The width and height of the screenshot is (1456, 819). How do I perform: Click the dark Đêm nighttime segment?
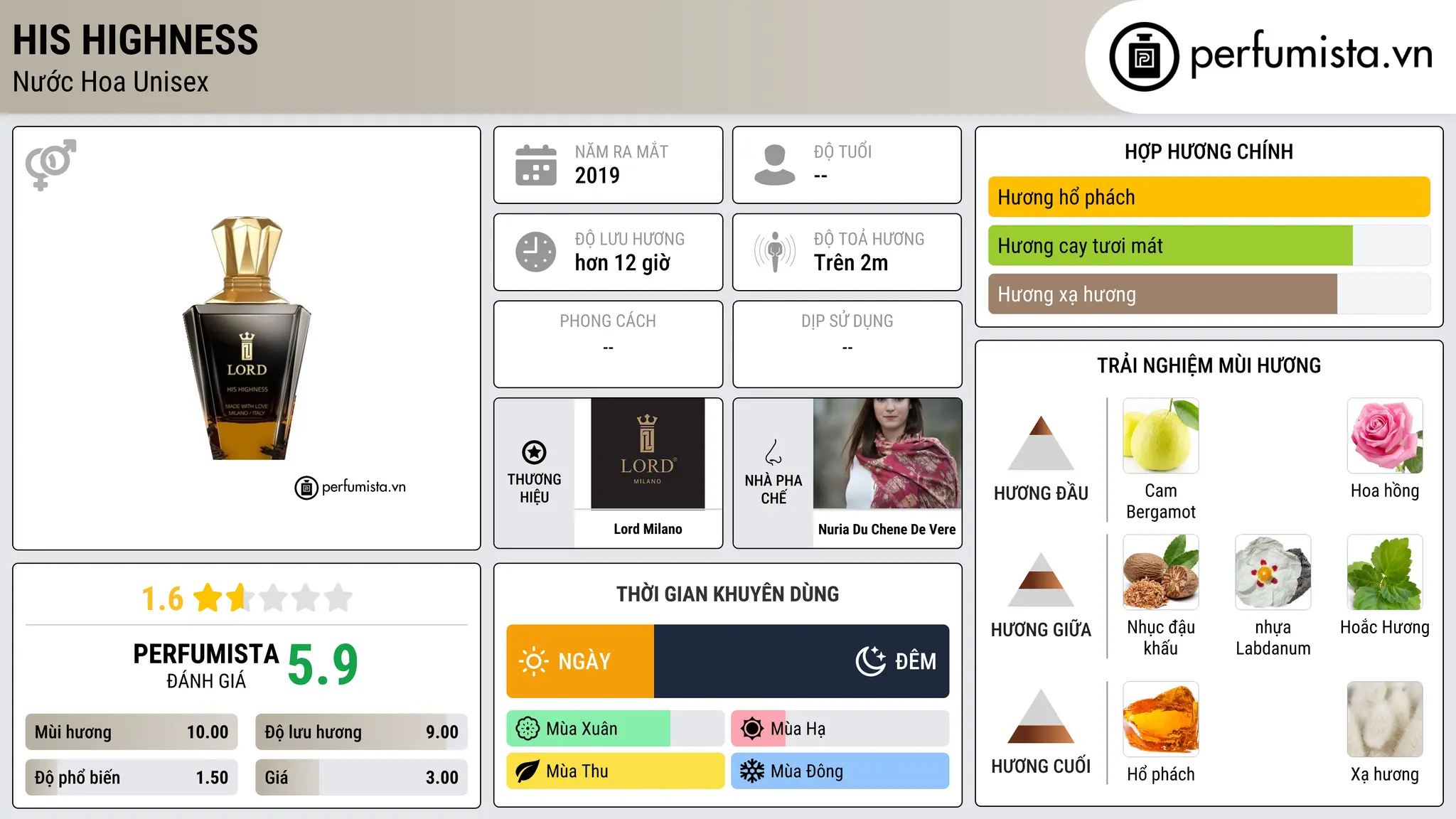click(x=802, y=661)
